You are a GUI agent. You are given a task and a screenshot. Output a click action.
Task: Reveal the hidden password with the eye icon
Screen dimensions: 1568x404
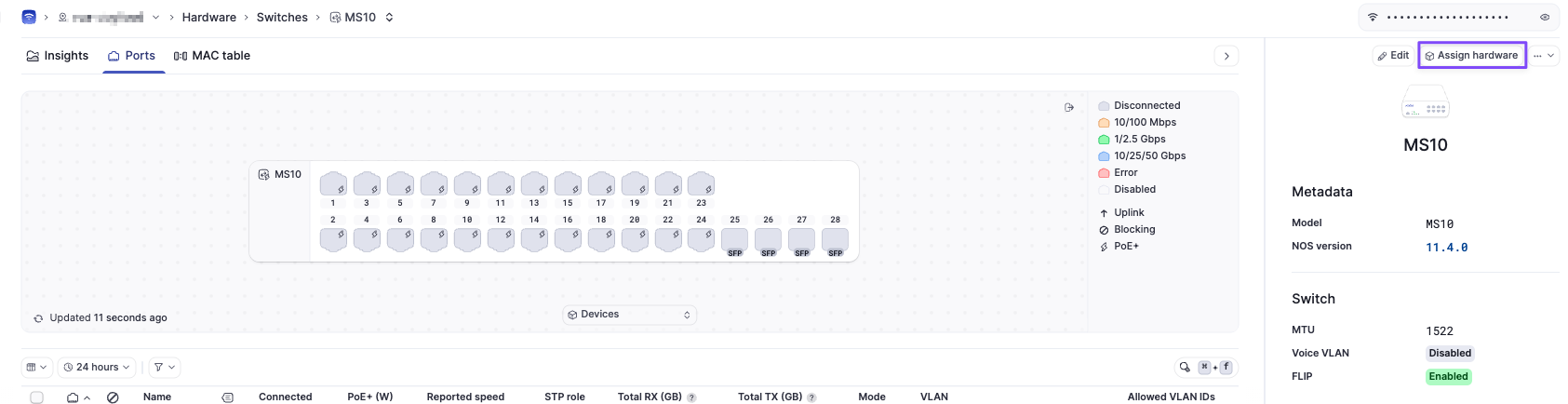(x=1545, y=17)
